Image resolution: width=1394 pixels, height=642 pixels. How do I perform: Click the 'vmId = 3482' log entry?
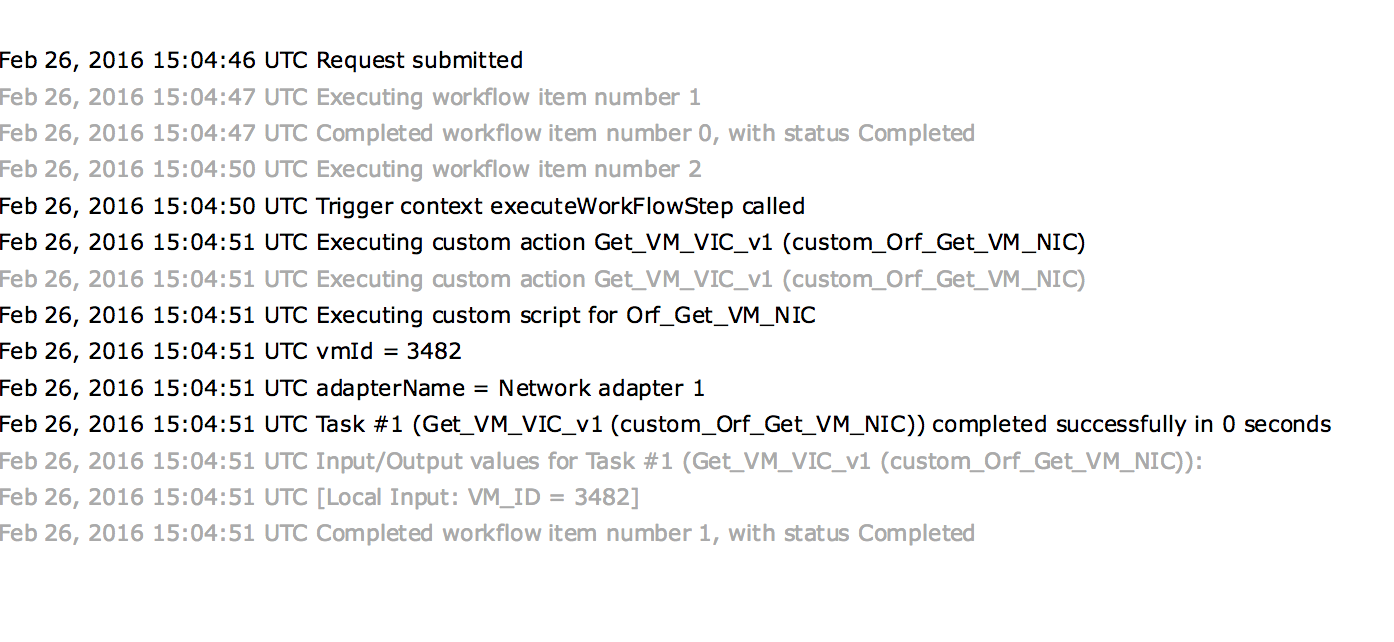coord(231,351)
